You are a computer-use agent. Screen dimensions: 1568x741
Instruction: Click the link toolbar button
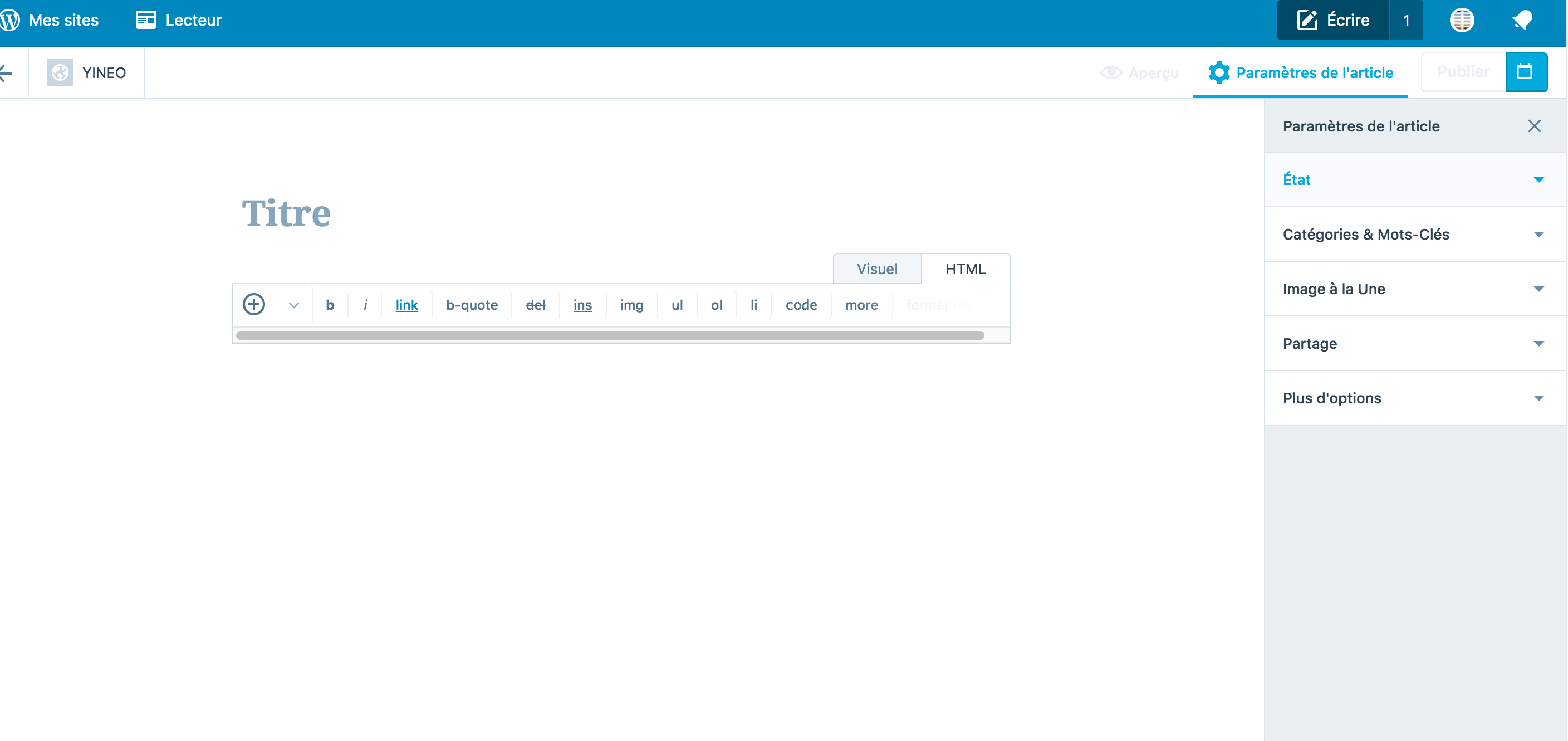pos(406,304)
